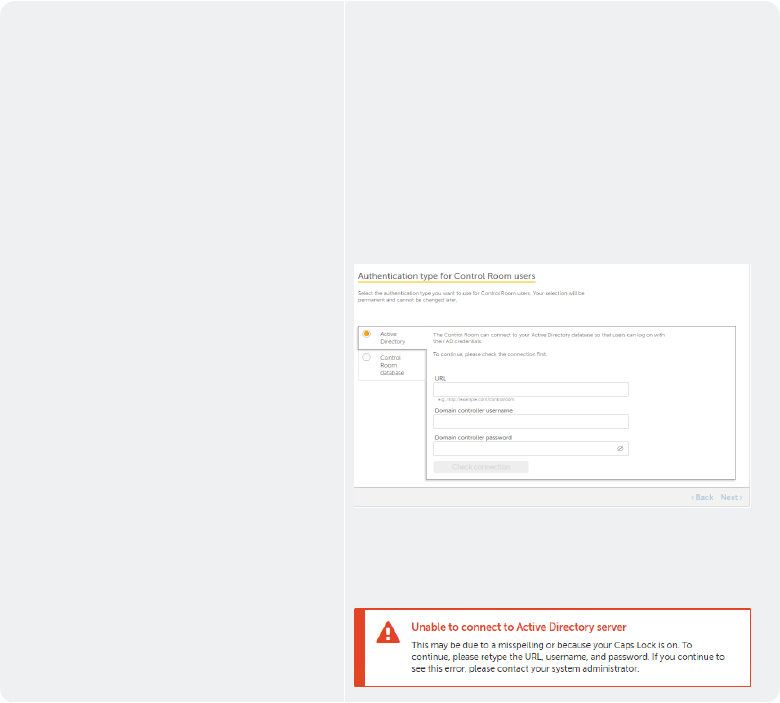Click the 'Domain controller username' label

pyautogui.click(x=474, y=410)
